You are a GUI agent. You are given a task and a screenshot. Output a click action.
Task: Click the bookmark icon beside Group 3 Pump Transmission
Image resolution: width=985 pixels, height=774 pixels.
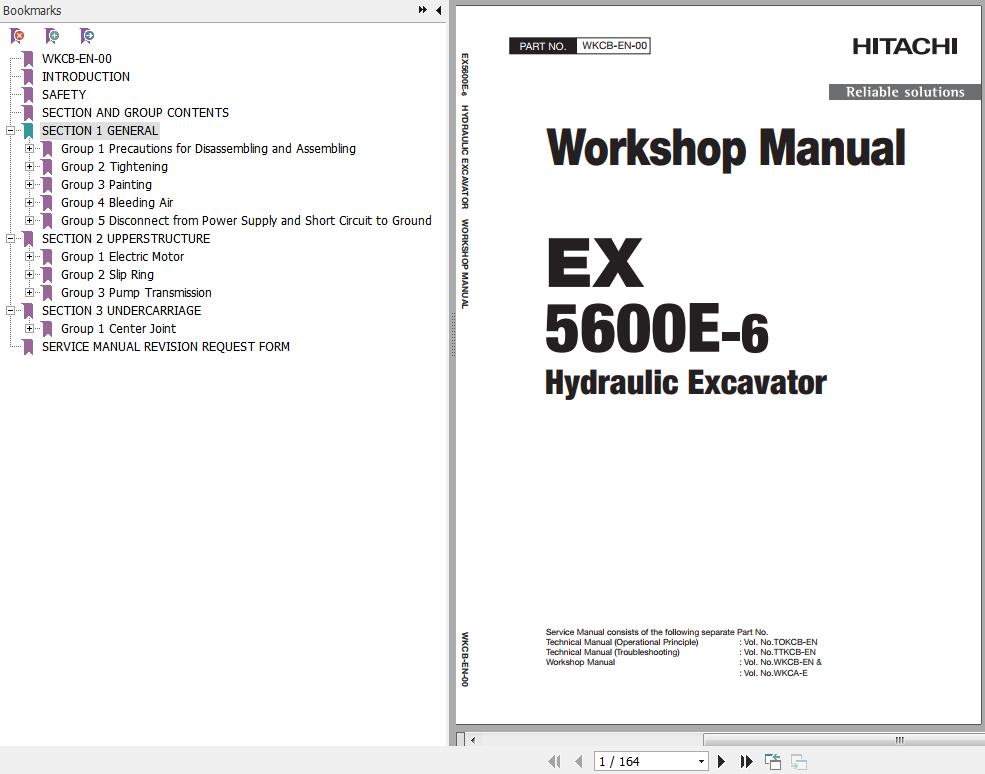pos(47,293)
